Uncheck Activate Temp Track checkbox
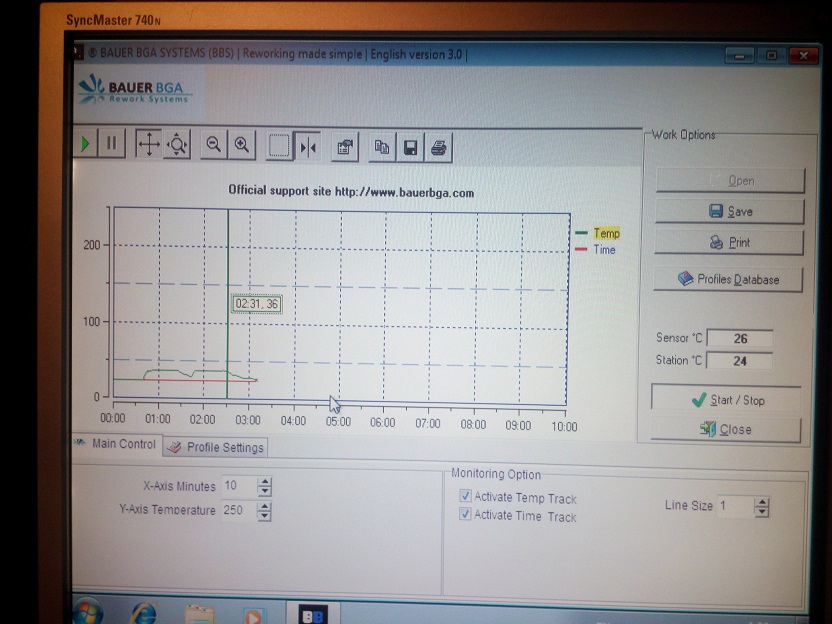The height and width of the screenshot is (624, 832). [465, 497]
